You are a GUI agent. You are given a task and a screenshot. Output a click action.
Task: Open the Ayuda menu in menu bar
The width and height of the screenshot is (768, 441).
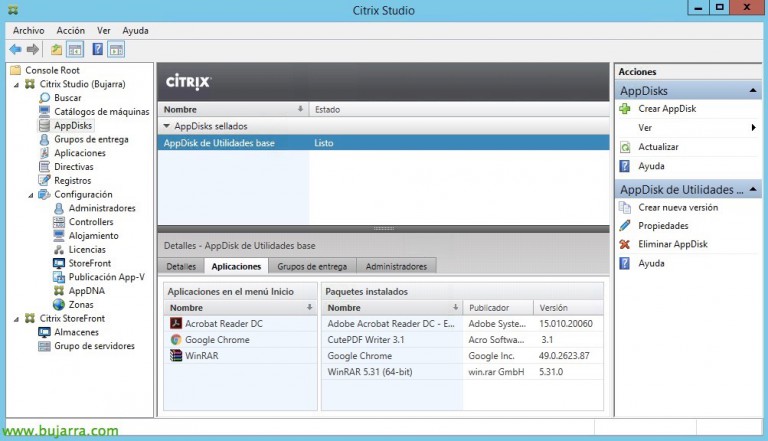pyautogui.click(x=135, y=30)
